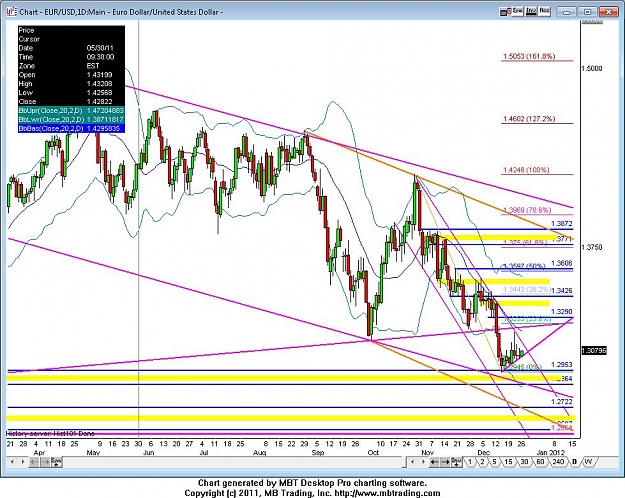625x498 pixels.
Task: Select the 30-minute timeframe tab
Action: coord(524,462)
